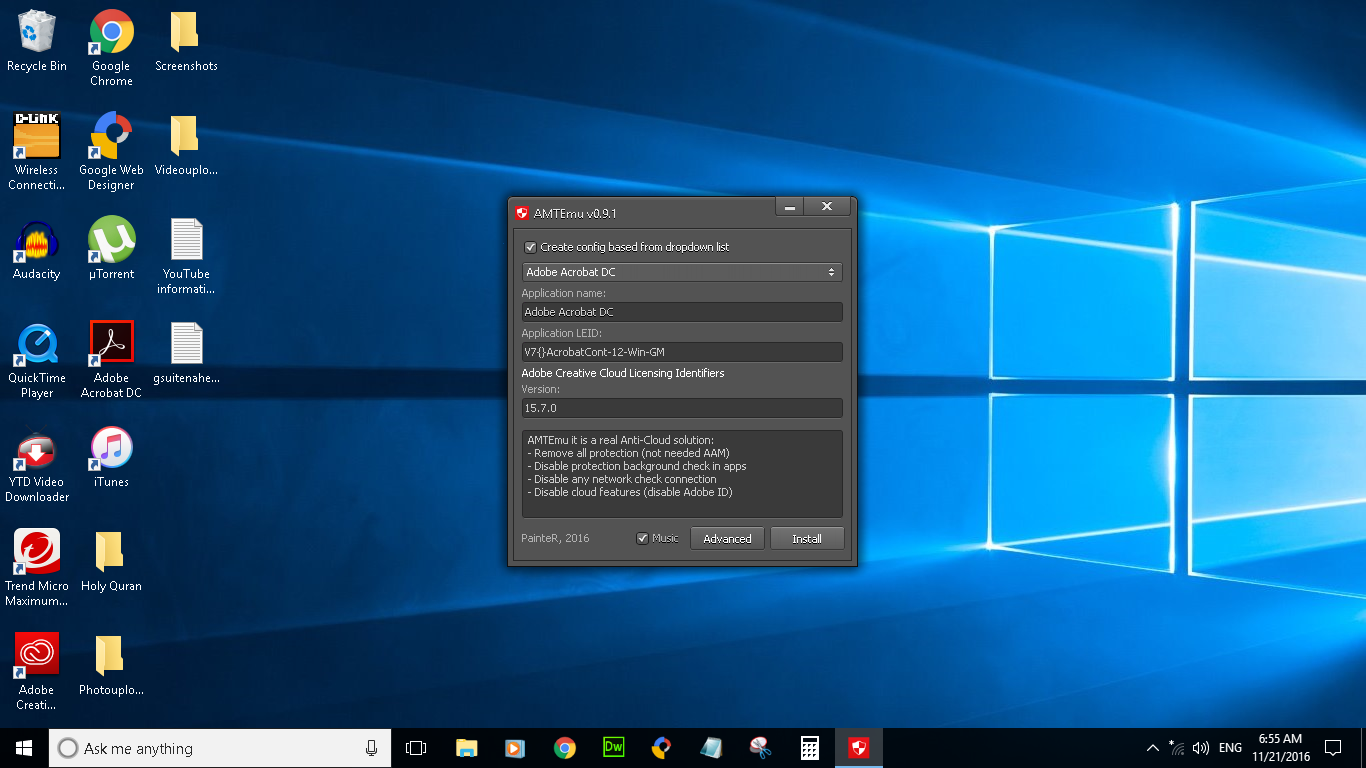
Task: Select the µTorrent desktop shortcut
Action: coord(111,250)
